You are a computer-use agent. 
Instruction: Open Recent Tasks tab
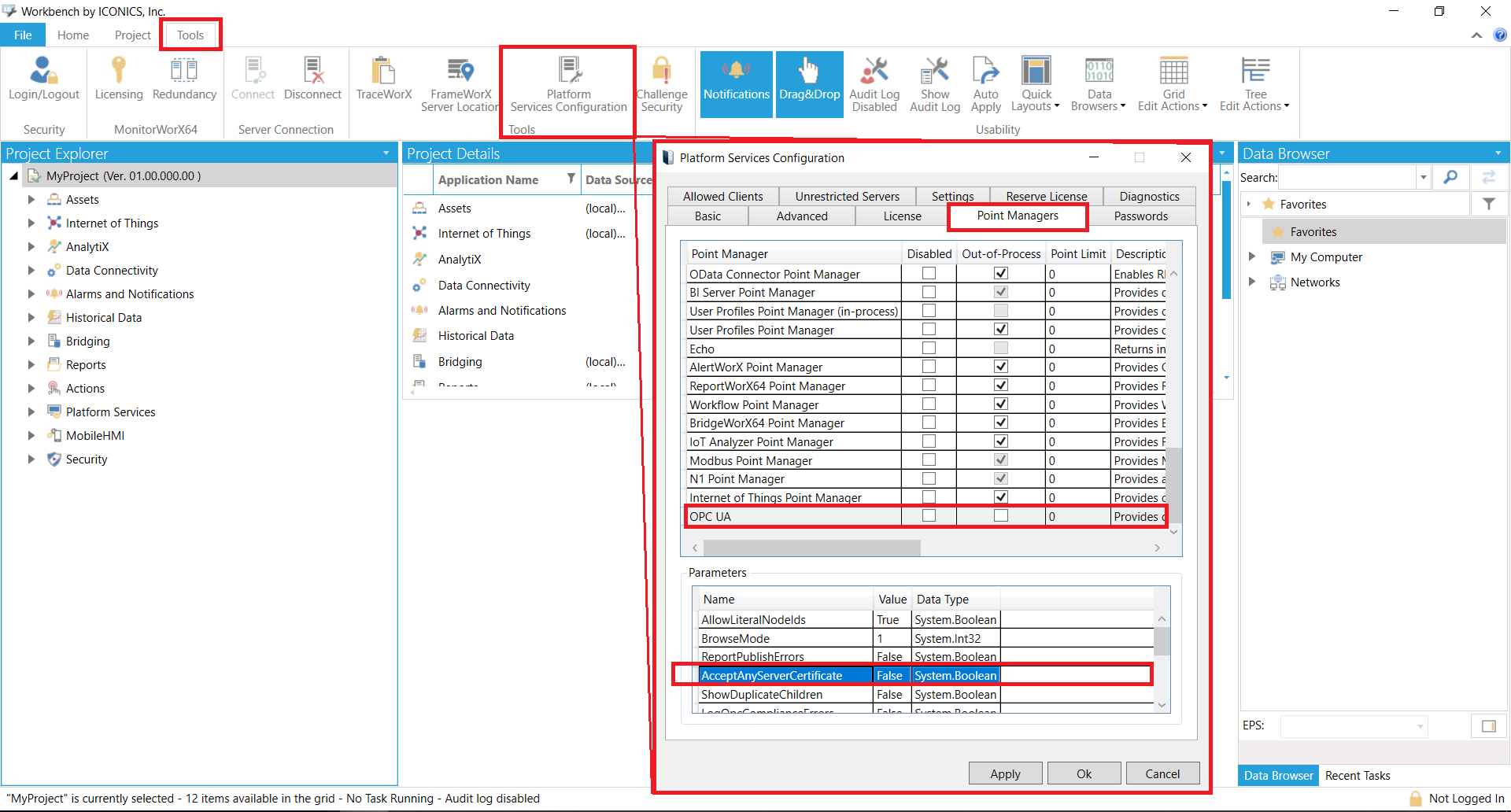click(1358, 776)
